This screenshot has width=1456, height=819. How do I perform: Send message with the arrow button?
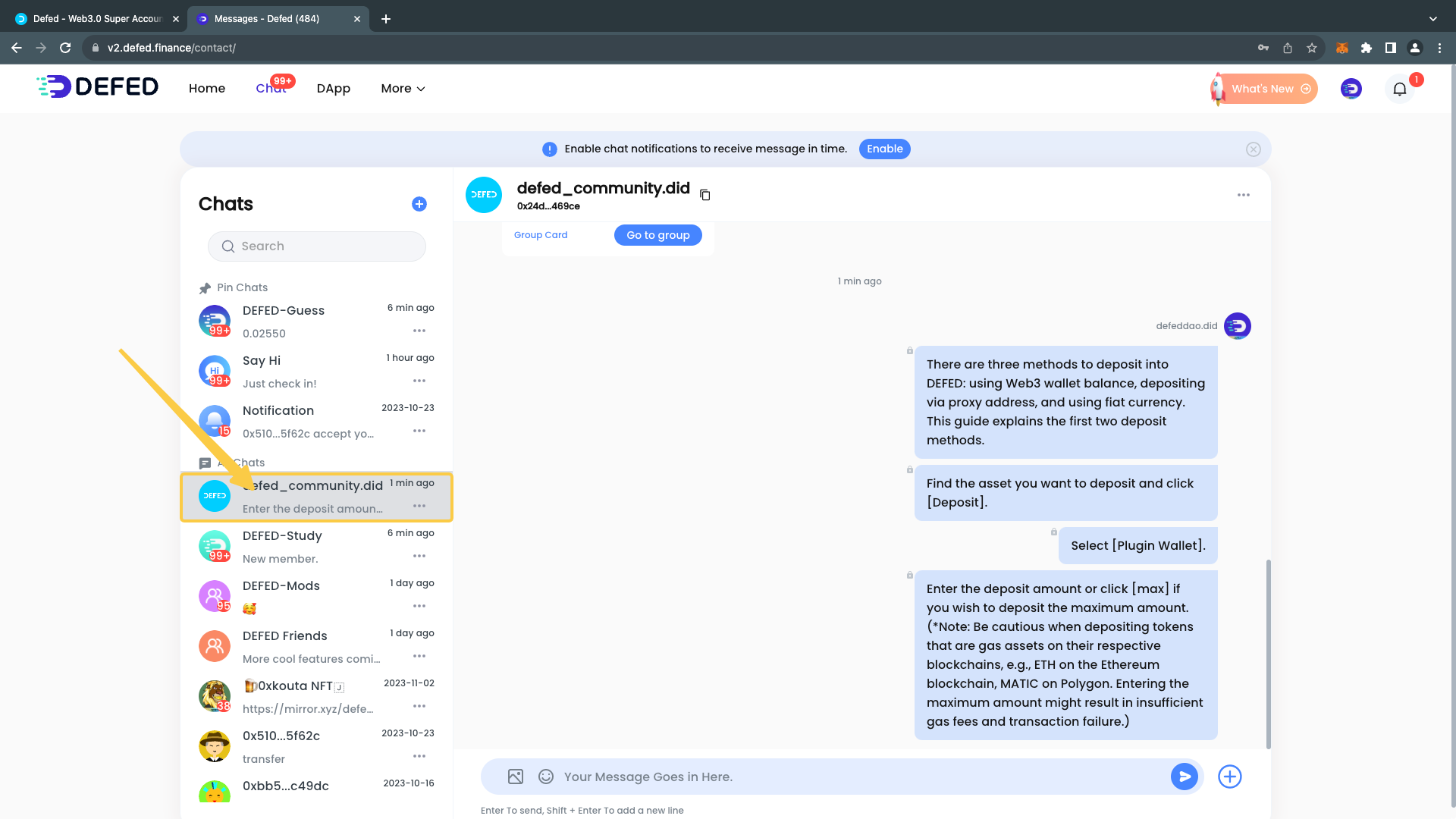1184,777
